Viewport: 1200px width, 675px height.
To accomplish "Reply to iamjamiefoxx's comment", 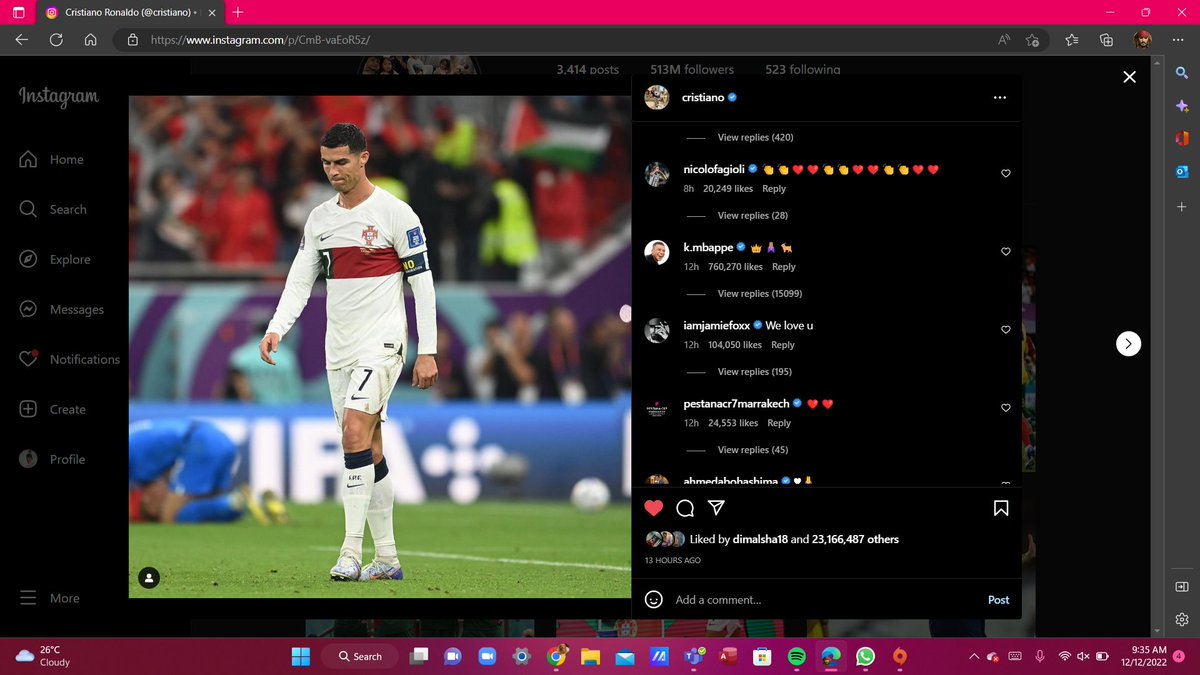I will (783, 345).
